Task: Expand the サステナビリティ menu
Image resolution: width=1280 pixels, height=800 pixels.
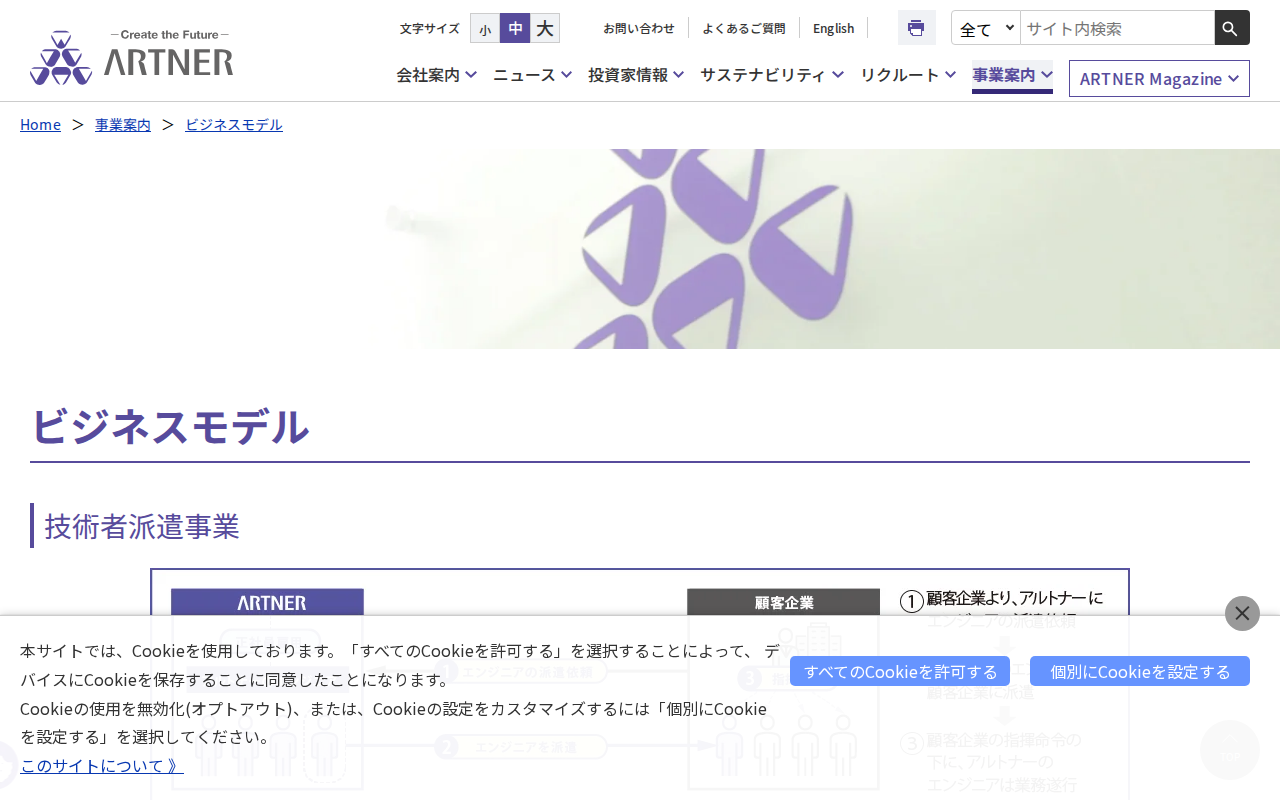Action: (x=772, y=74)
